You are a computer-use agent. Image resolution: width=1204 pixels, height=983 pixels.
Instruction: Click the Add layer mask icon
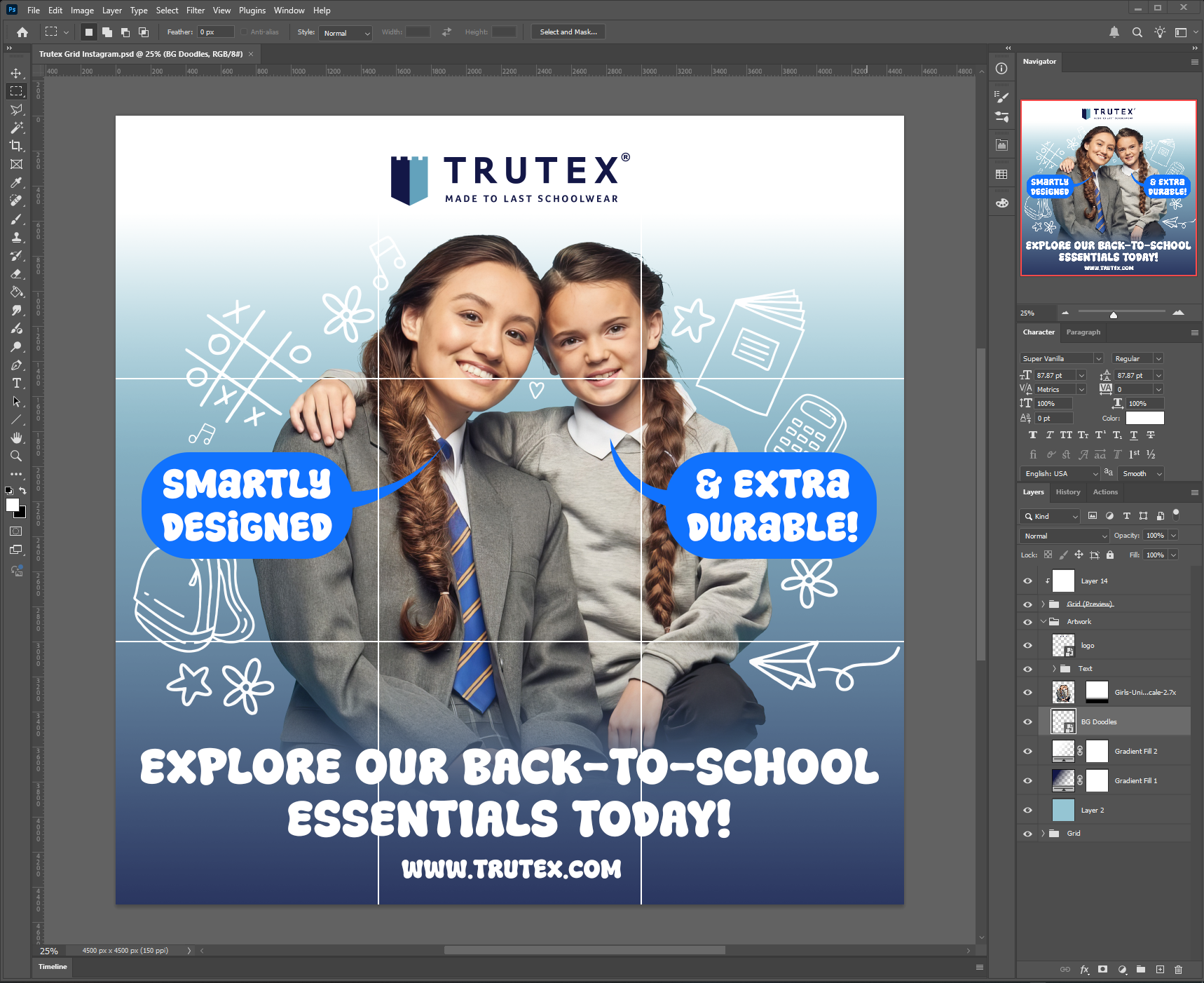point(1103,969)
